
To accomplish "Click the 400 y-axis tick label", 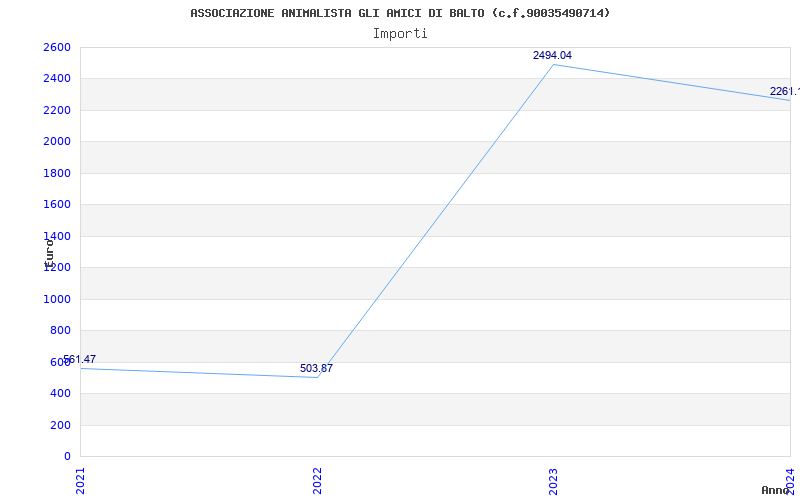I will click(x=60, y=394).
